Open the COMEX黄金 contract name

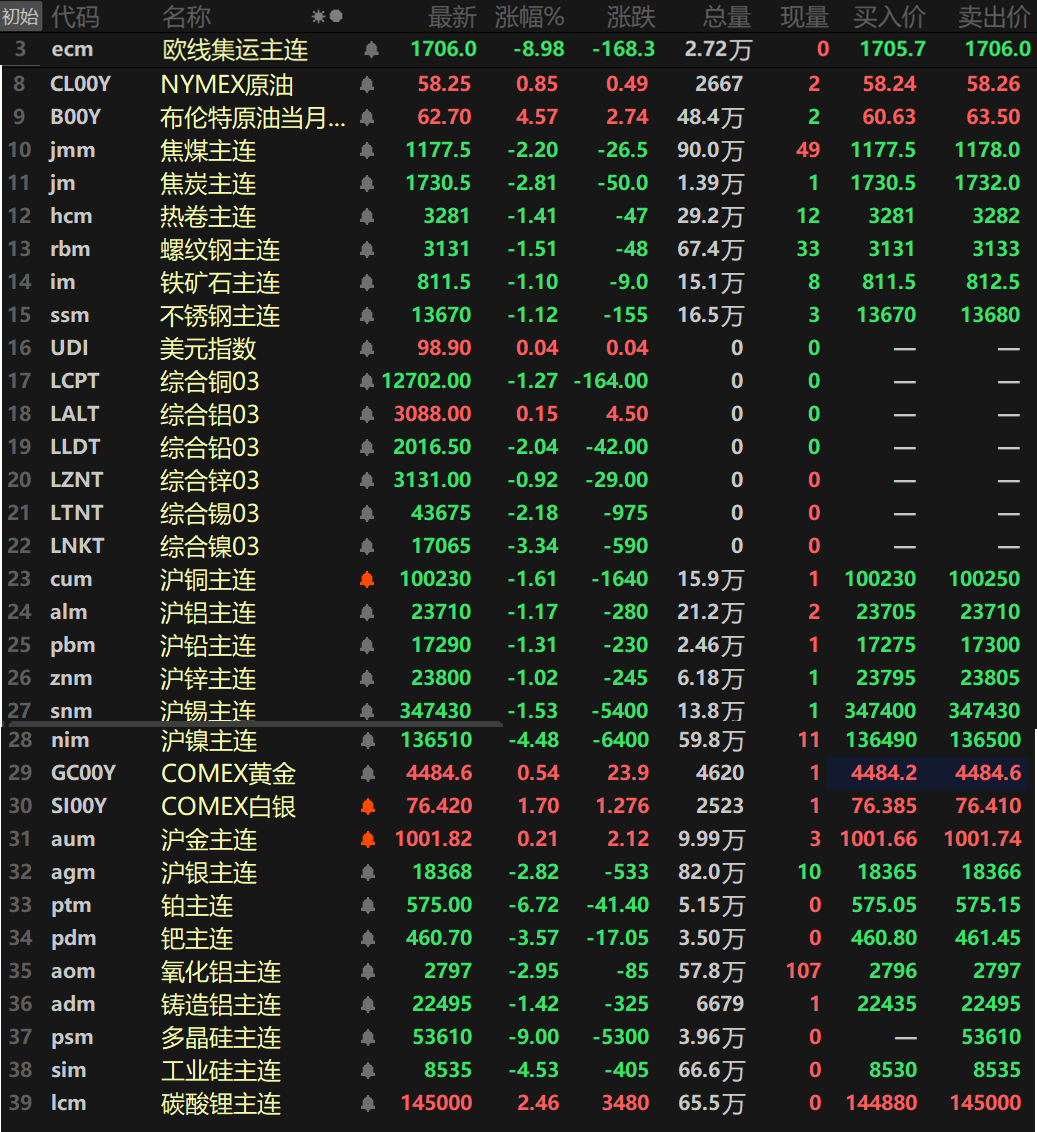(x=228, y=773)
